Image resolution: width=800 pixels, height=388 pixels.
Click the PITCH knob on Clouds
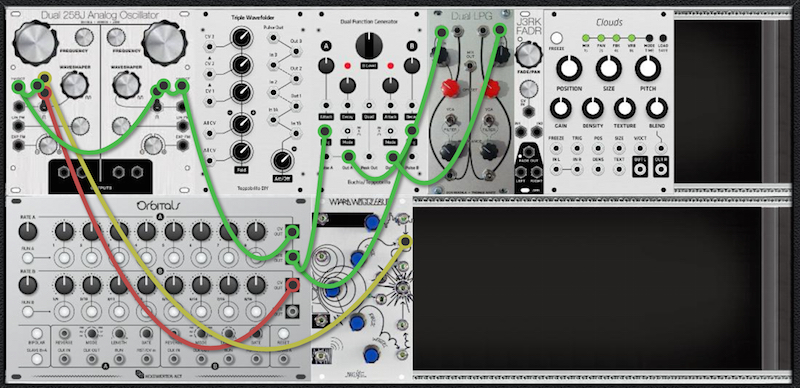coord(647,68)
